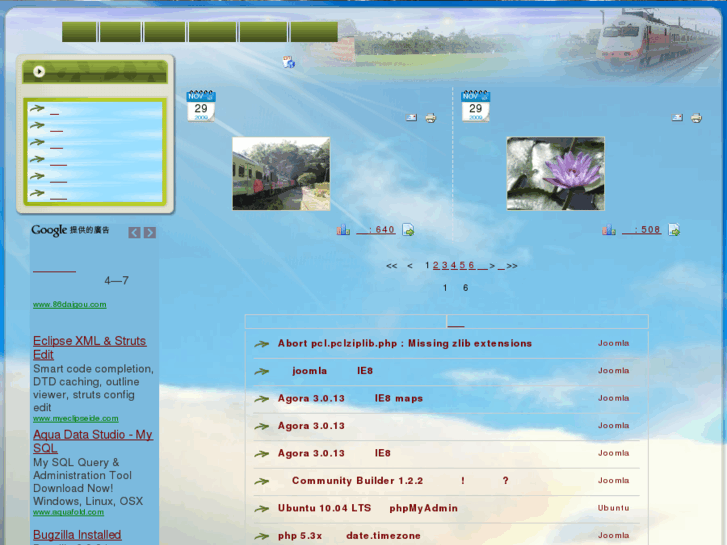The image size is (727, 545).
Task: Open the Agora 3.0.13 IE8 maps article
Action: [x=351, y=398]
